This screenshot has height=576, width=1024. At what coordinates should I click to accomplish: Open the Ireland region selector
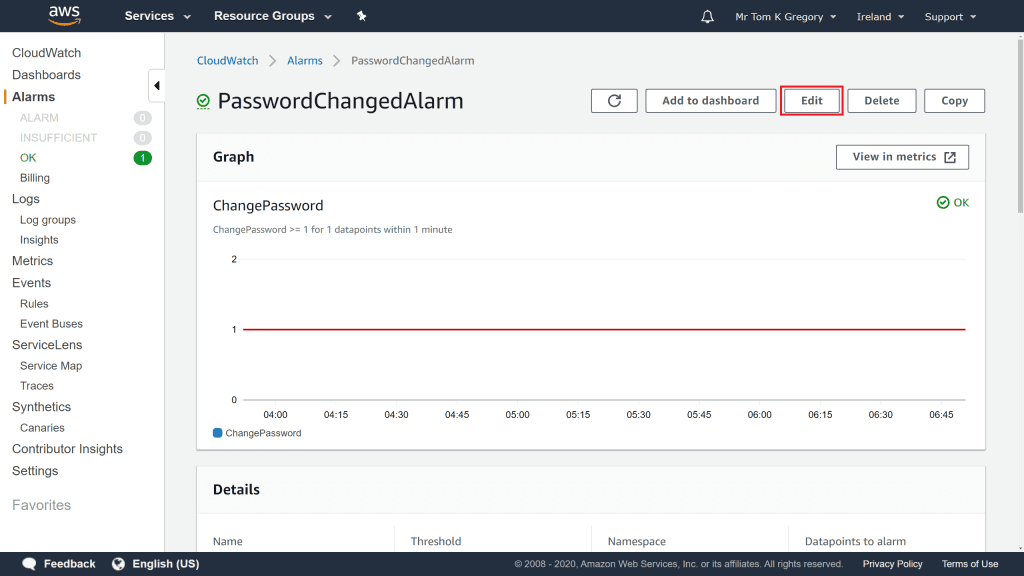[880, 17]
